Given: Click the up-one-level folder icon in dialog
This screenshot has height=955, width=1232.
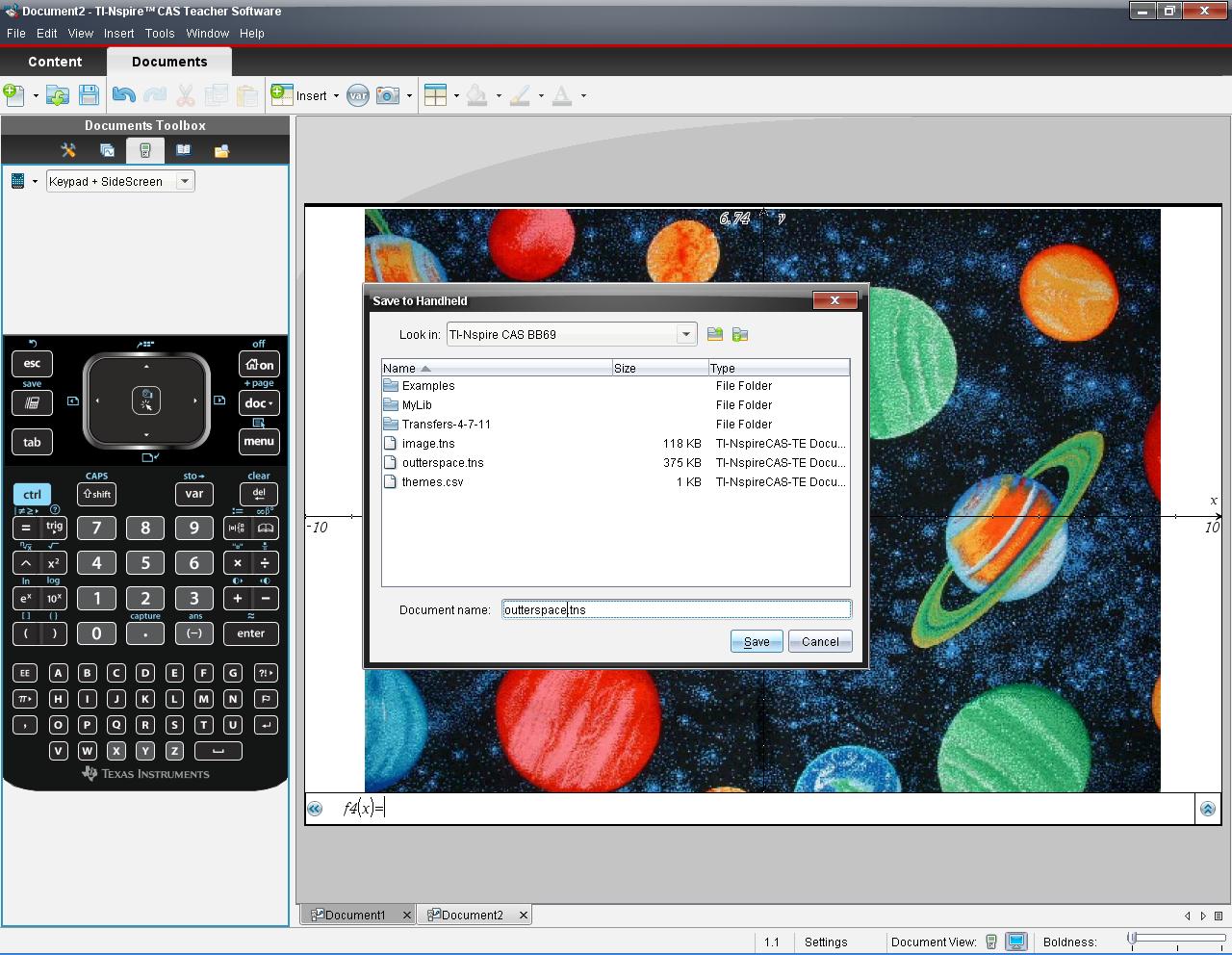Looking at the screenshot, I should (714, 335).
